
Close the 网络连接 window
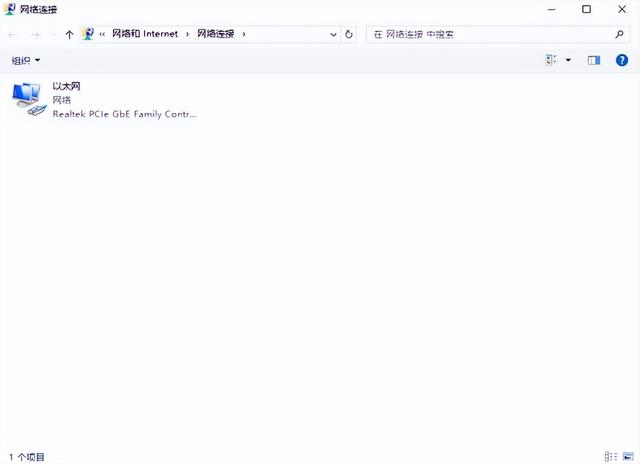(622, 9)
